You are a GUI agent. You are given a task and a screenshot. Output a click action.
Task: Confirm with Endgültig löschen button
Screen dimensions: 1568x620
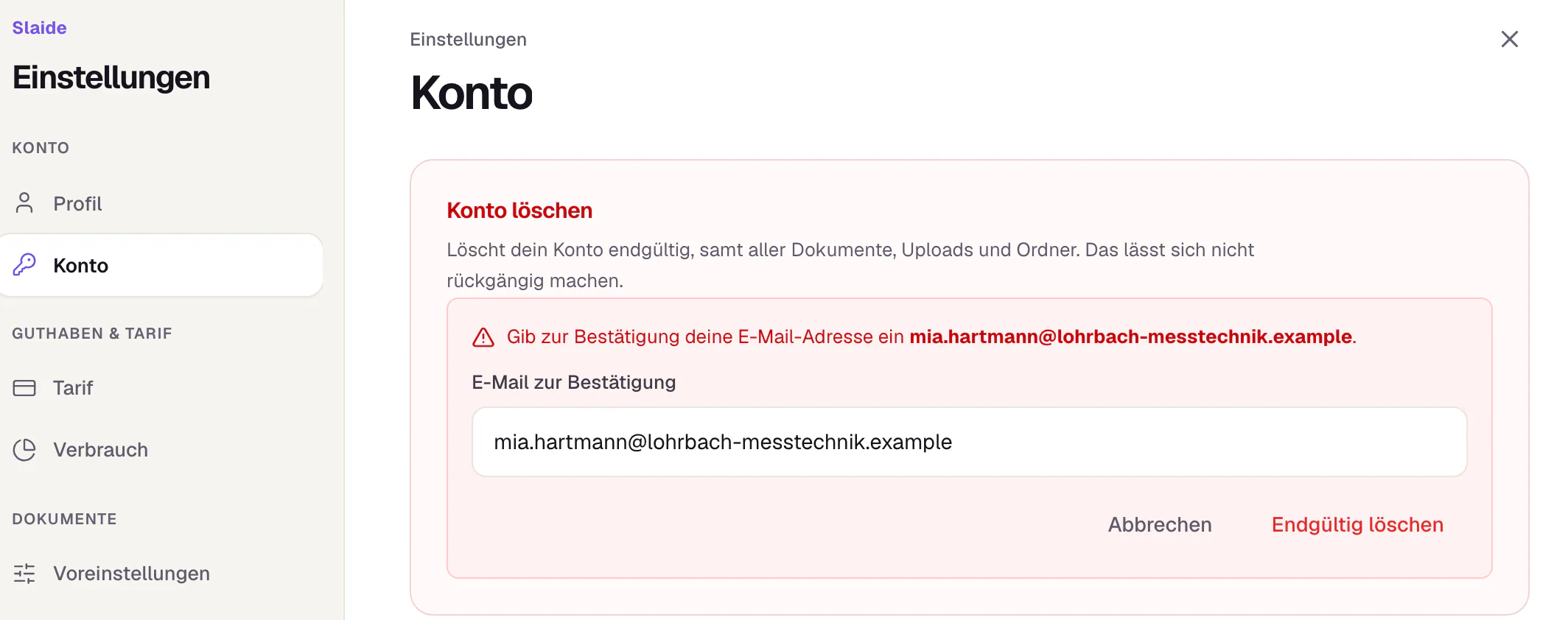pos(1357,524)
